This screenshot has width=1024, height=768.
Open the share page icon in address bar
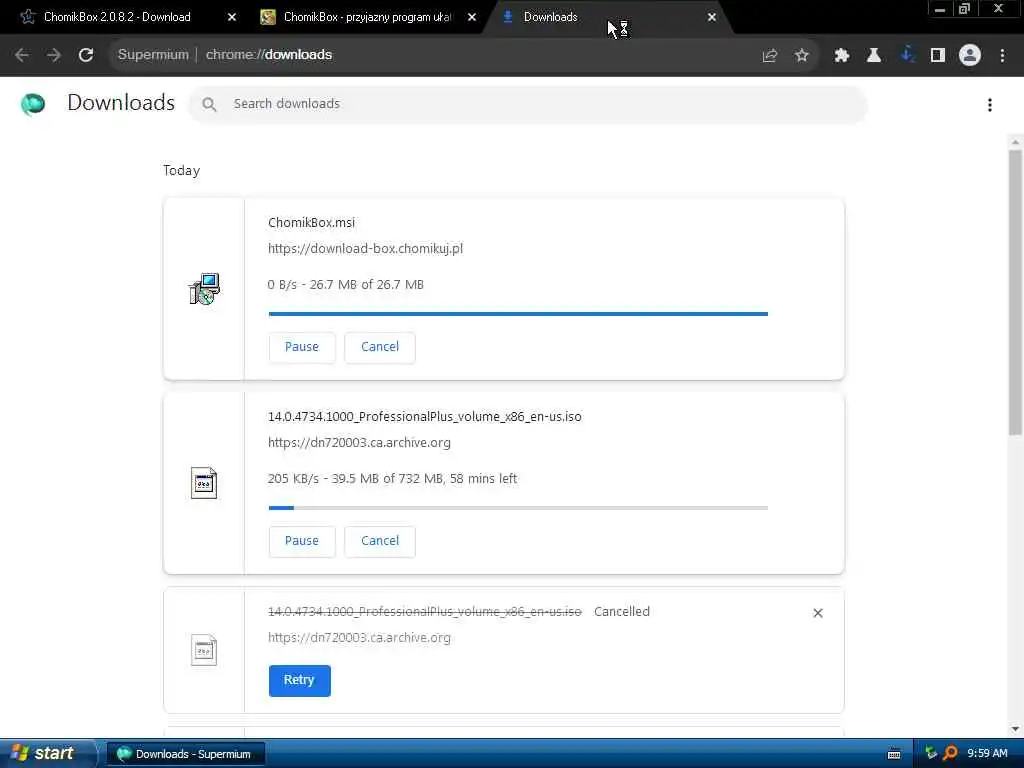click(770, 56)
